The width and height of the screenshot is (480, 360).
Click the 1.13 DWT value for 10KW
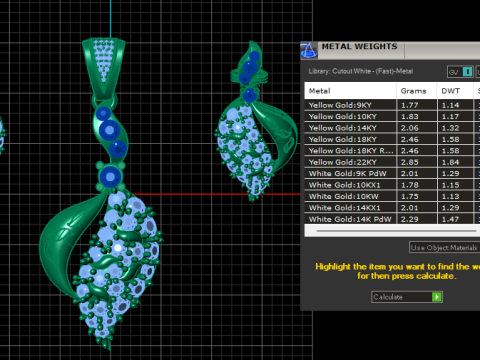point(450,196)
